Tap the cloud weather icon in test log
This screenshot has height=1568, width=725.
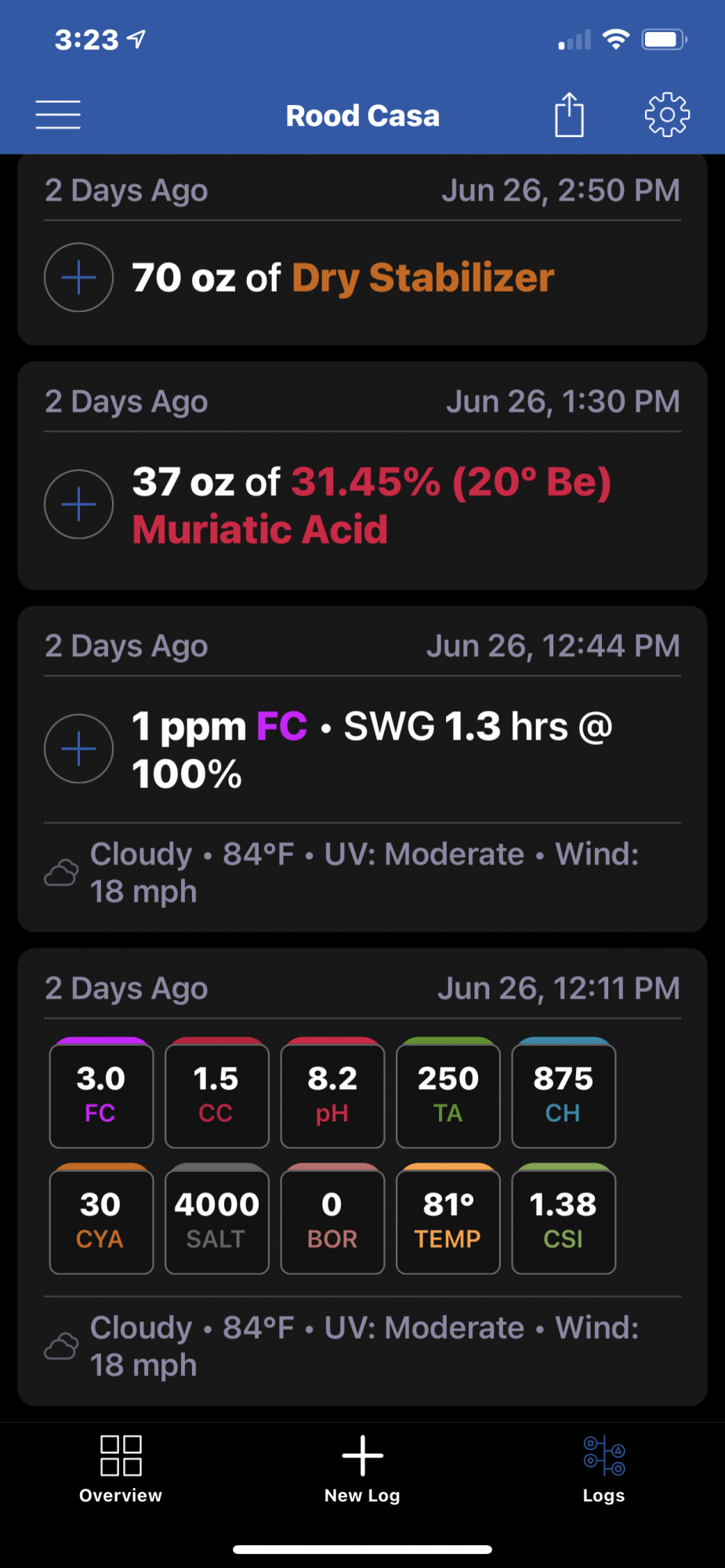pos(61,1347)
